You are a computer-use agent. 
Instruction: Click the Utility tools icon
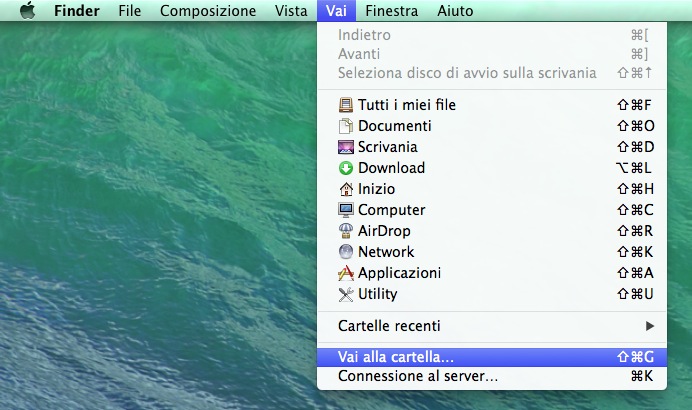[346, 294]
